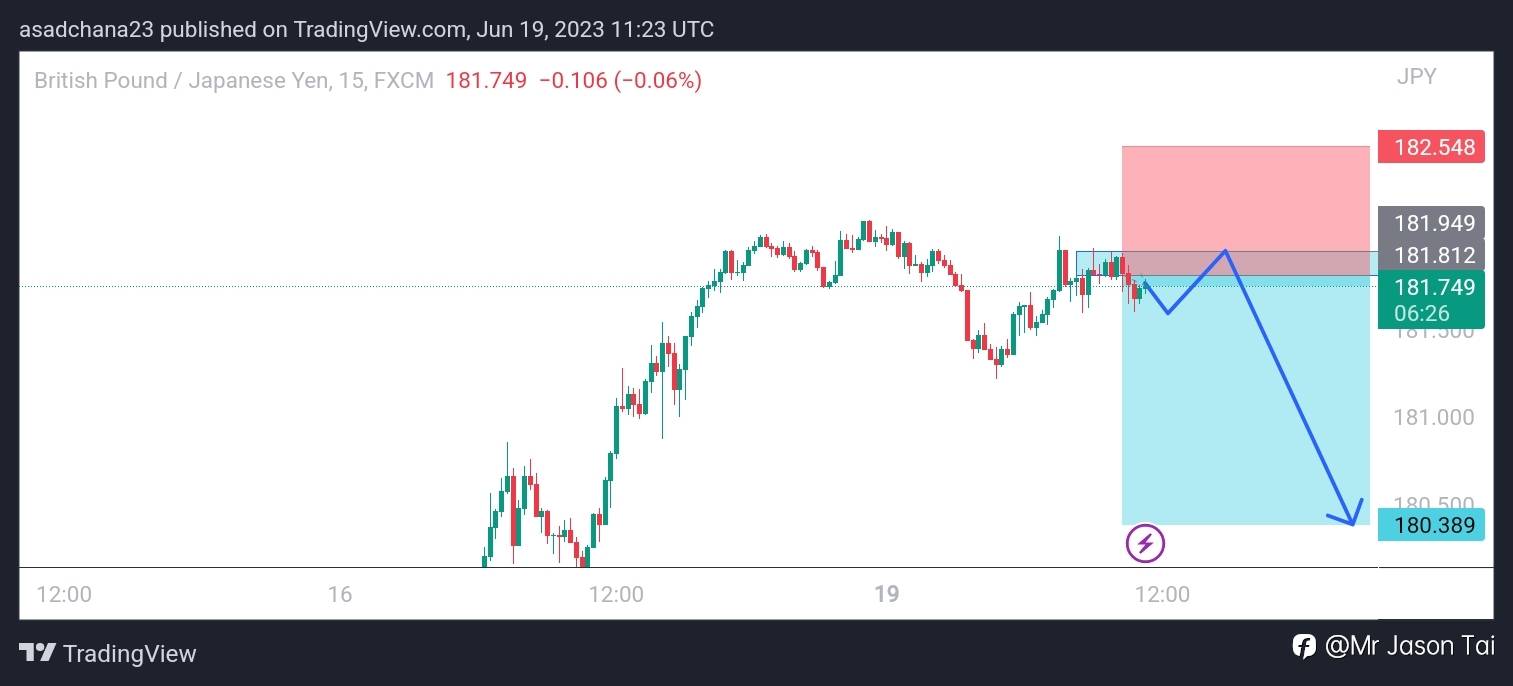Click the green 181.749 current price label
The height and width of the screenshot is (686, 1513).
tap(1431, 287)
